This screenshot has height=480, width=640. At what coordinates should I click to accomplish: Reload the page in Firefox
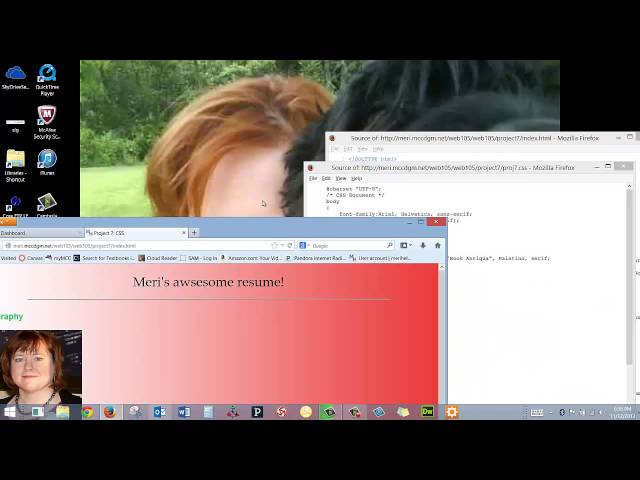click(290, 245)
